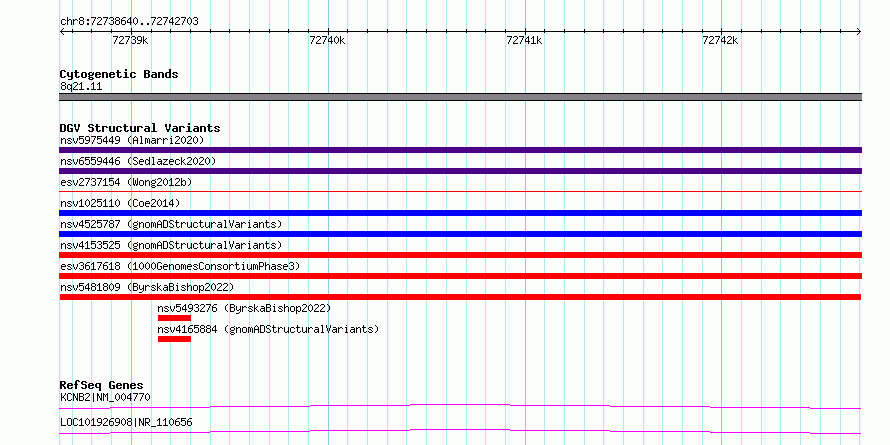Open the nsv1025110 (Coe2014) label
The image size is (890, 445).
pyautogui.click(x=120, y=203)
